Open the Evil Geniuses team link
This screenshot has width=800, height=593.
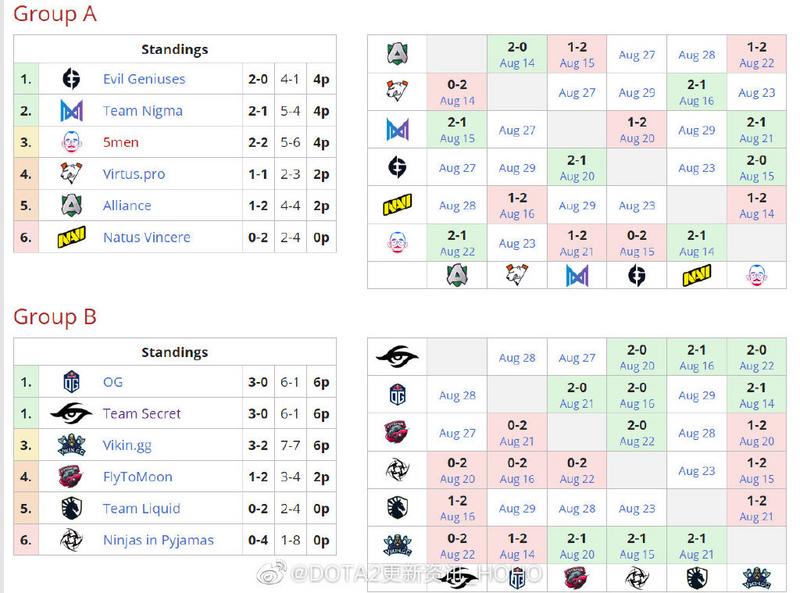click(144, 79)
